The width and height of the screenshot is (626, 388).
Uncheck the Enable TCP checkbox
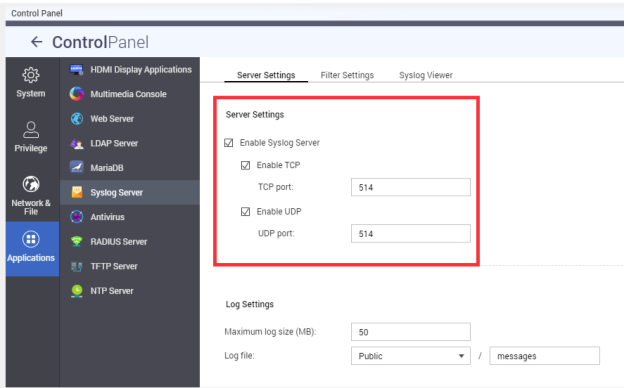coord(246,165)
